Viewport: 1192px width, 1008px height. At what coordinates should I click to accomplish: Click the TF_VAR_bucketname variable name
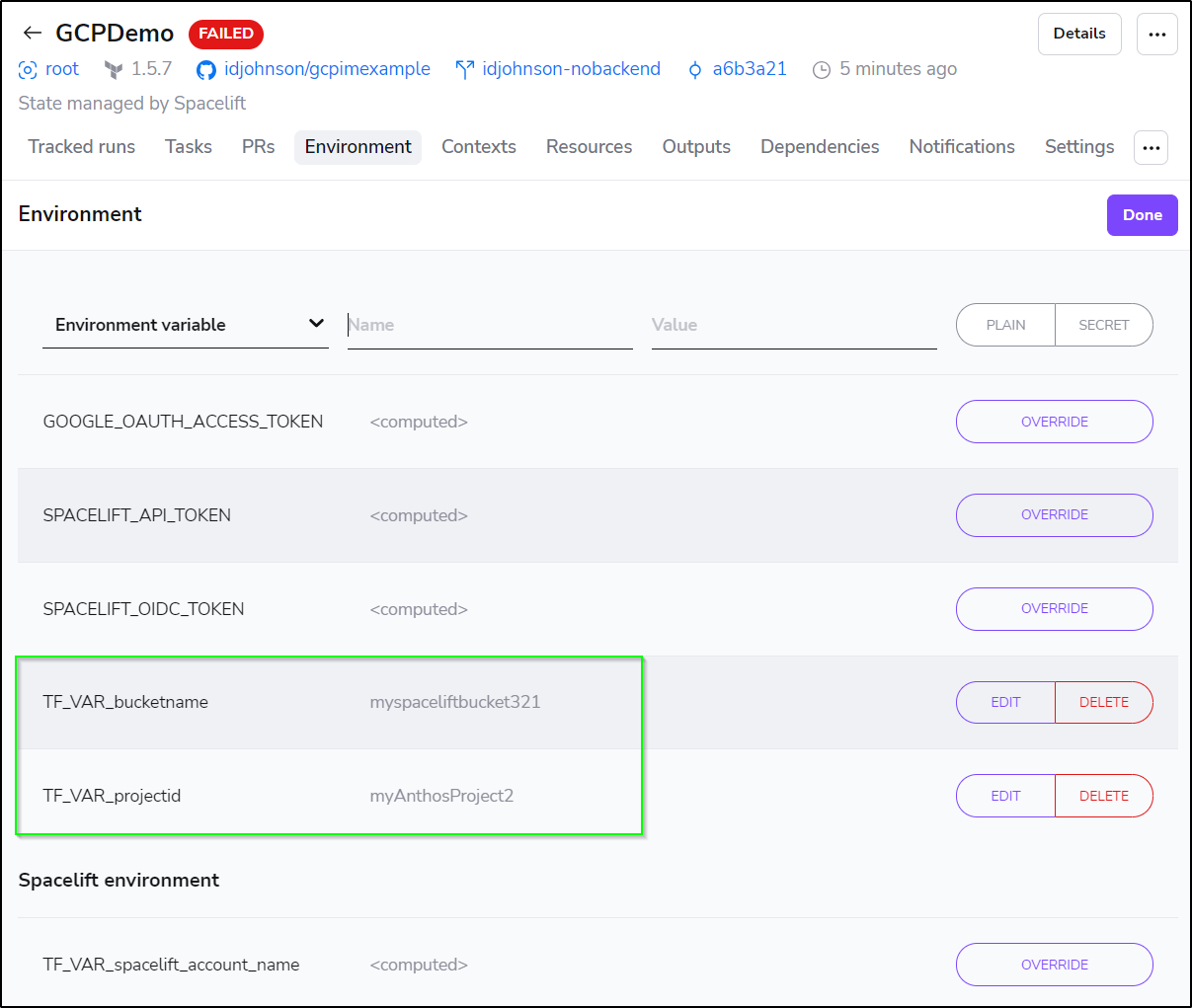[x=125, y=702]
